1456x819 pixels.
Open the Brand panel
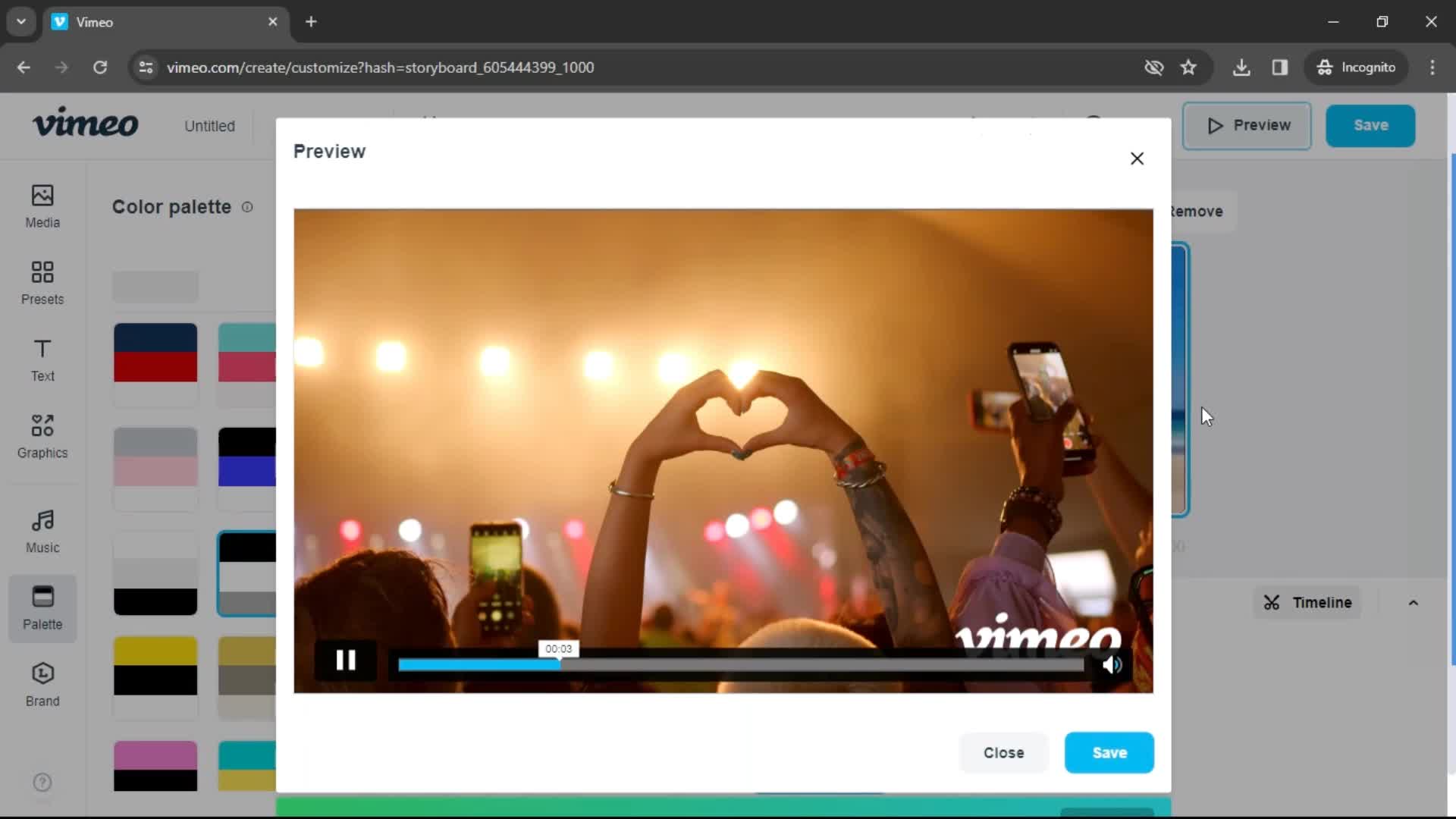pos(42,683)
